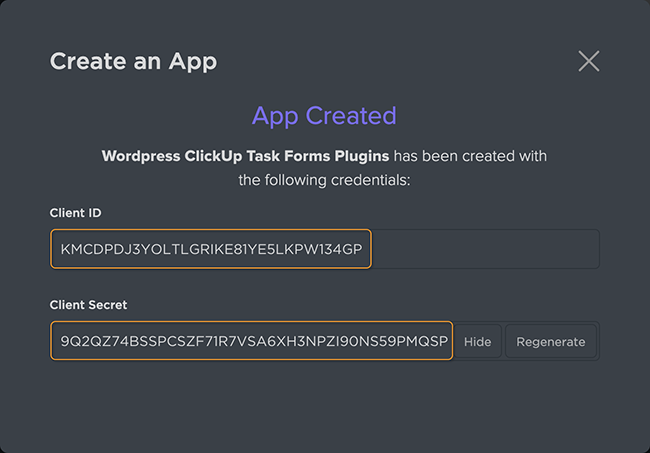Click the "Client ID" field label
The height and width of the screenshot is (453, 650).
(75, 213)
